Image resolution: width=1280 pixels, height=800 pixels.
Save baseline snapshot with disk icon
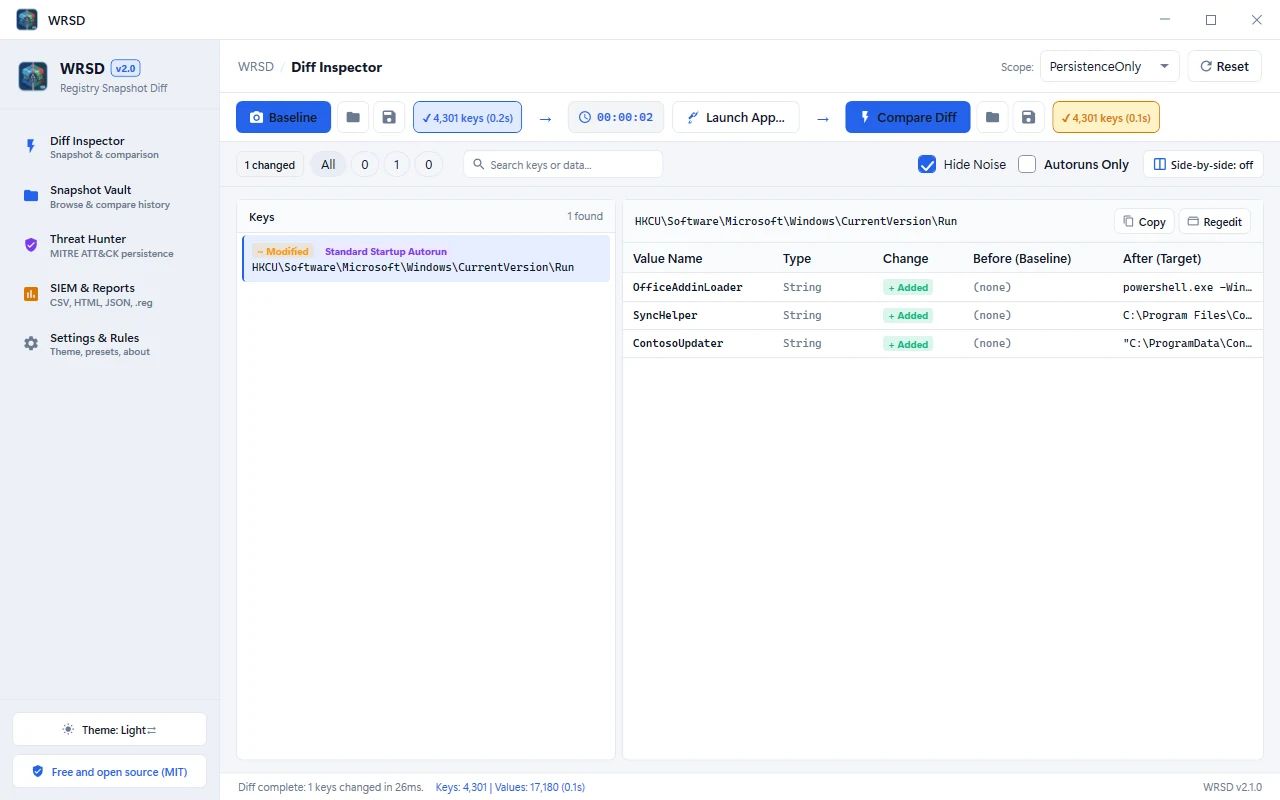pyautogui.click(x=389, y=117)
